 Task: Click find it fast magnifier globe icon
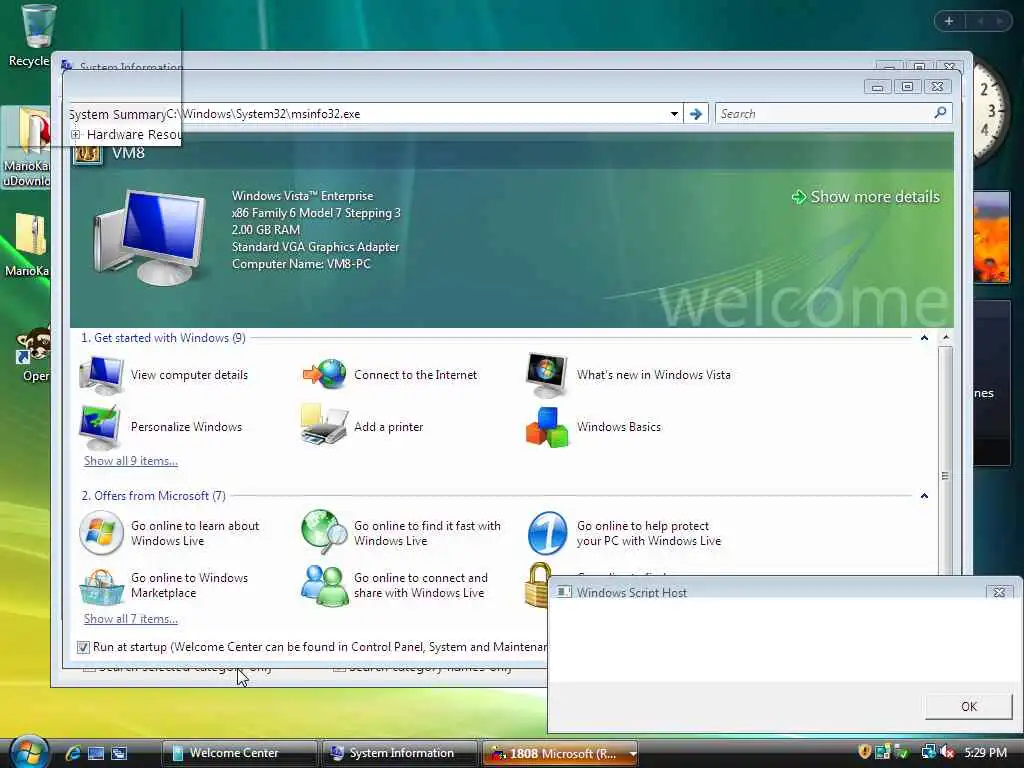(324, 532)
